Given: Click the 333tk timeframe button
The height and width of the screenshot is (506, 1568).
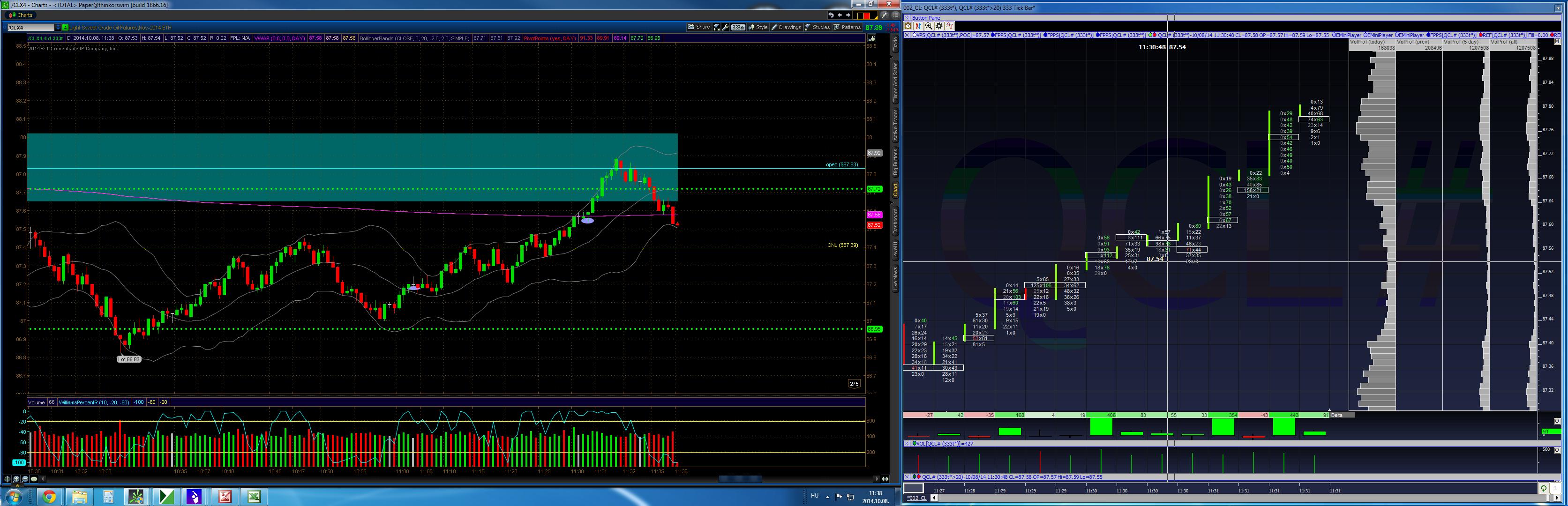Looking at the screenshot, I should pos(738,27).
